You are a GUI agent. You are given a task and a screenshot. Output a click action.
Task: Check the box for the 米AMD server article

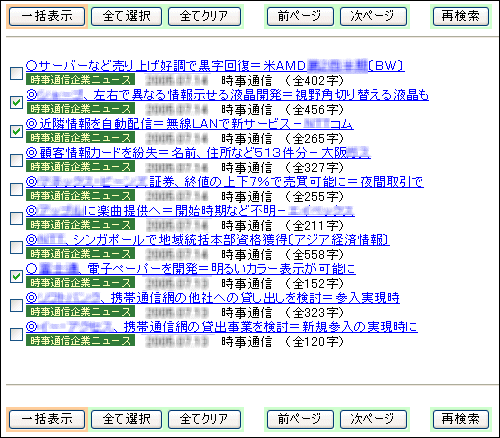coord(16,73)
